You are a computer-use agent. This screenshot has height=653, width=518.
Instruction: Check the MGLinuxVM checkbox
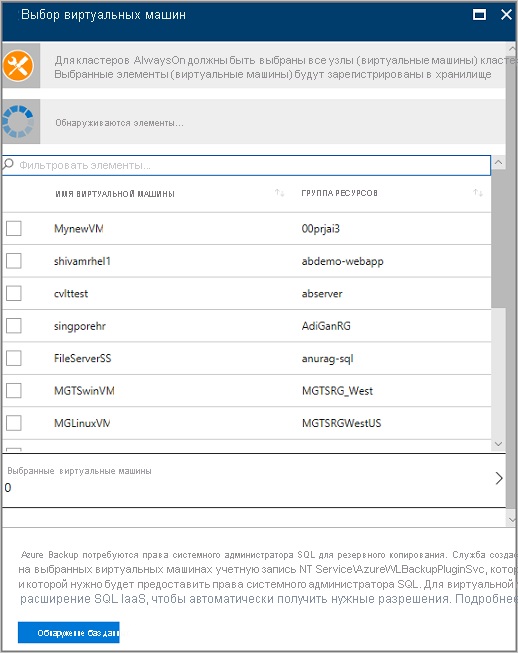point(14,423)
